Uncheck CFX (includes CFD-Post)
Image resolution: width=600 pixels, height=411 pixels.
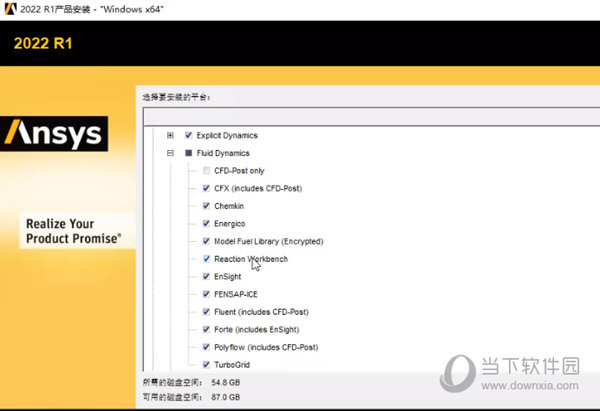click(x=206, y=188)
